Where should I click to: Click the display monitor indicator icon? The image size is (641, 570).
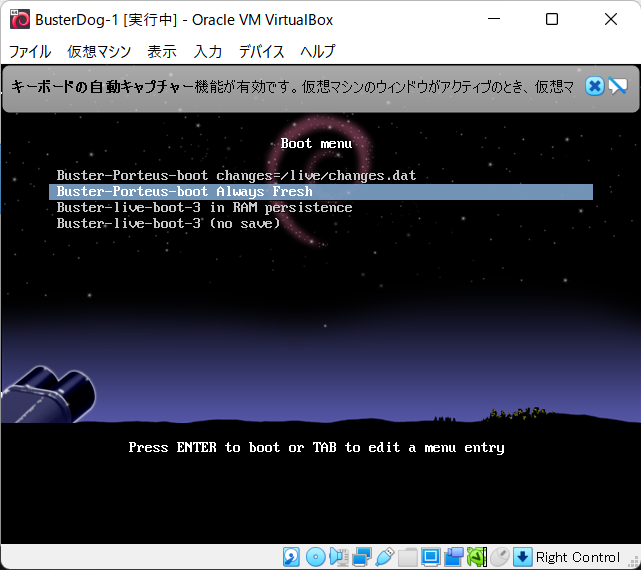point(430,557)
